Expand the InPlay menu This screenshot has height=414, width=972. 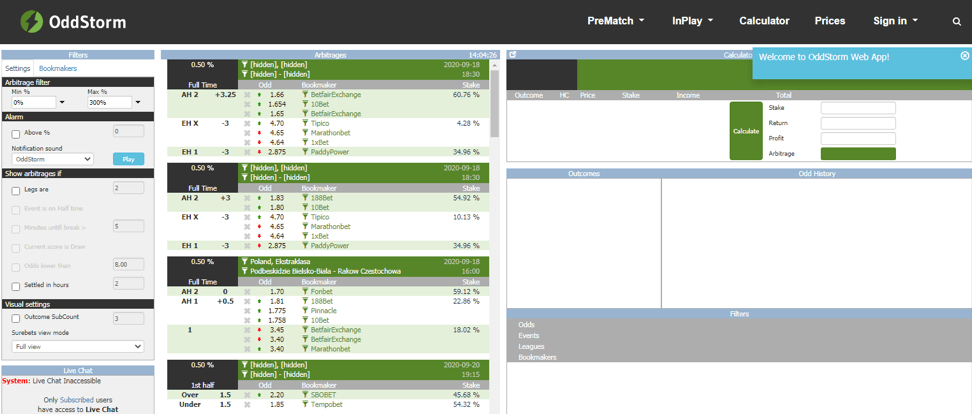pyautogui.click(x=692, y=21)
